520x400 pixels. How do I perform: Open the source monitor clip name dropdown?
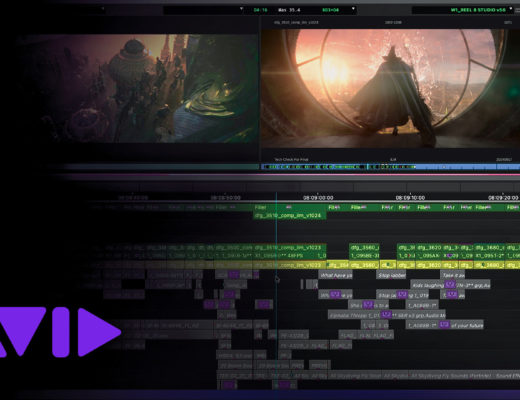(x=241, y=9)
